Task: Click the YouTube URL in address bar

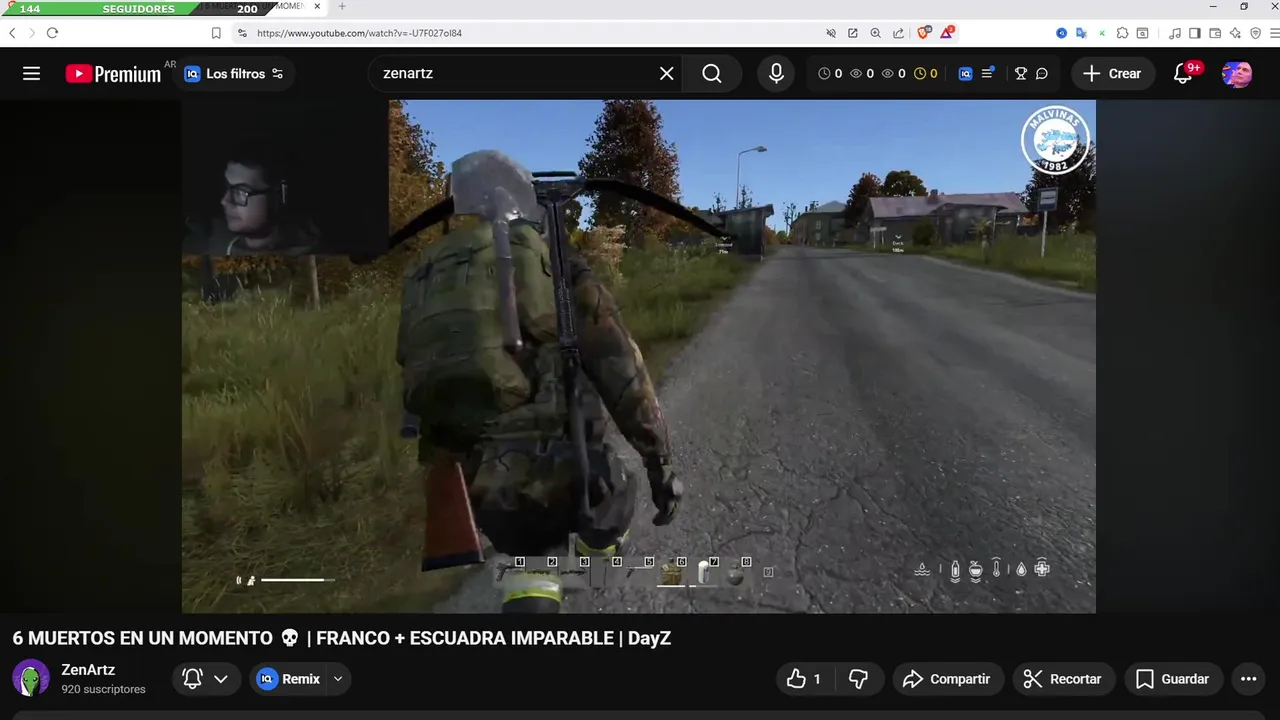Action: pyautogui.click(x=359, y=33)
